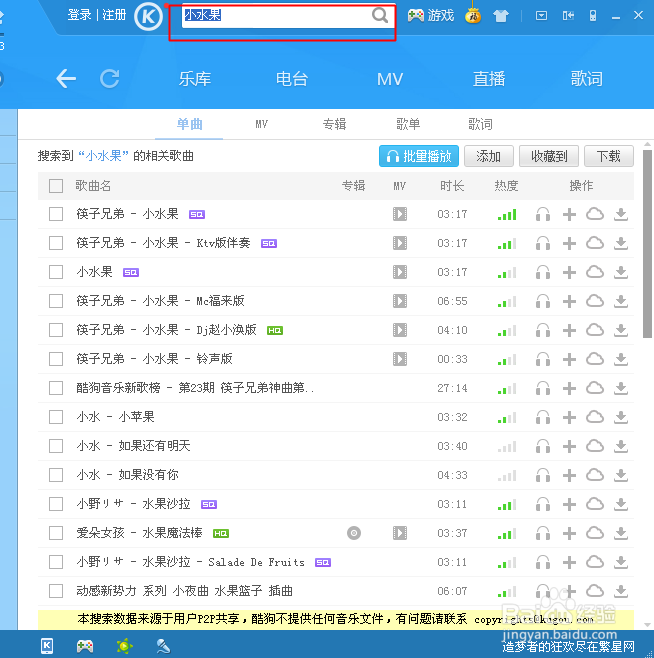The height and width of the screenshot is (658, 654).
Task: Open the Kugou K logo
Action: (x=148, y=16)
